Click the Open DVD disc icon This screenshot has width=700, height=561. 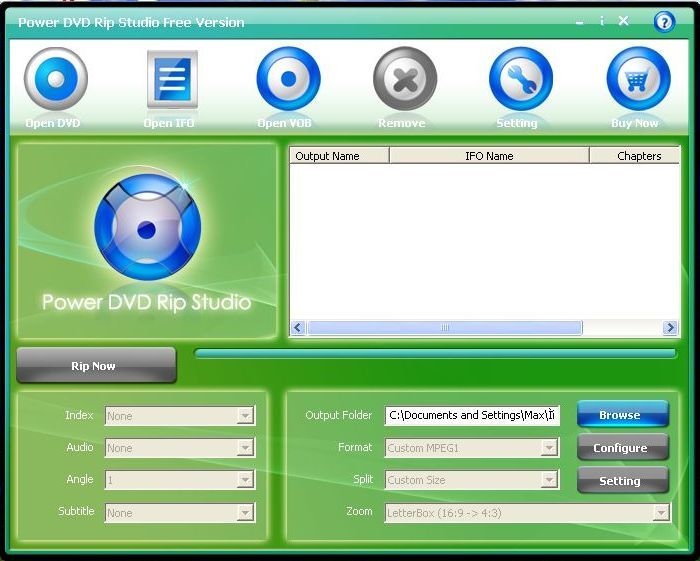click(x=55, y=79)
